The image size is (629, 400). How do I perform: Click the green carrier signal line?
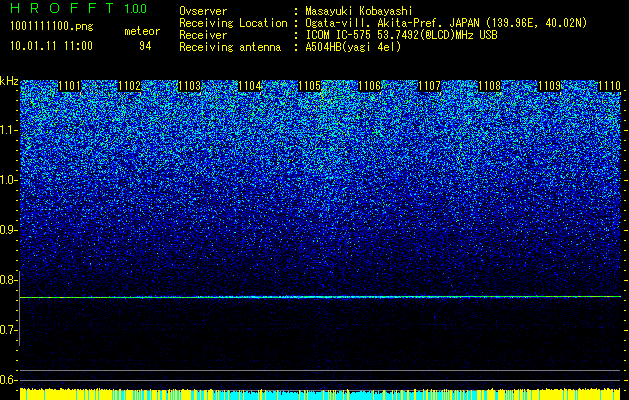(x=320, y=297)
